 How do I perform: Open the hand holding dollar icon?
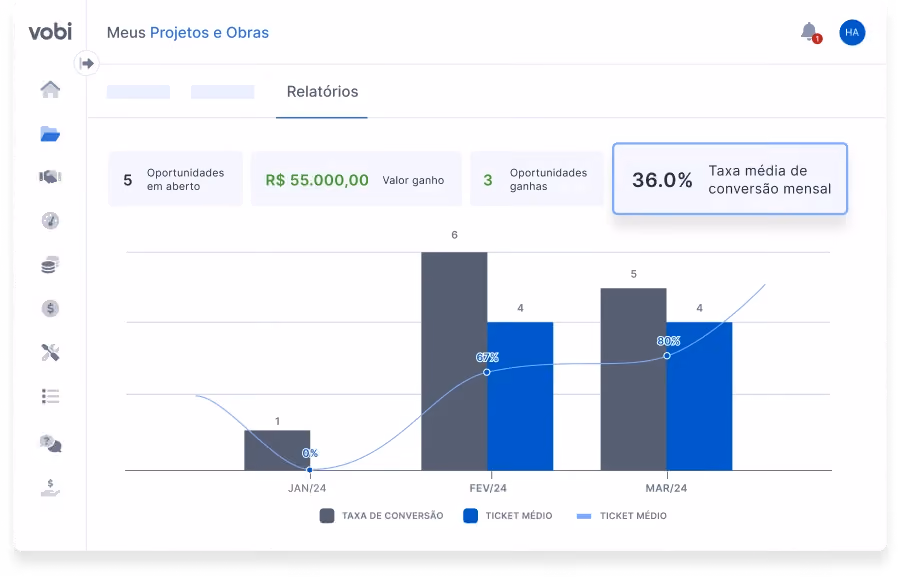(51, 487)
